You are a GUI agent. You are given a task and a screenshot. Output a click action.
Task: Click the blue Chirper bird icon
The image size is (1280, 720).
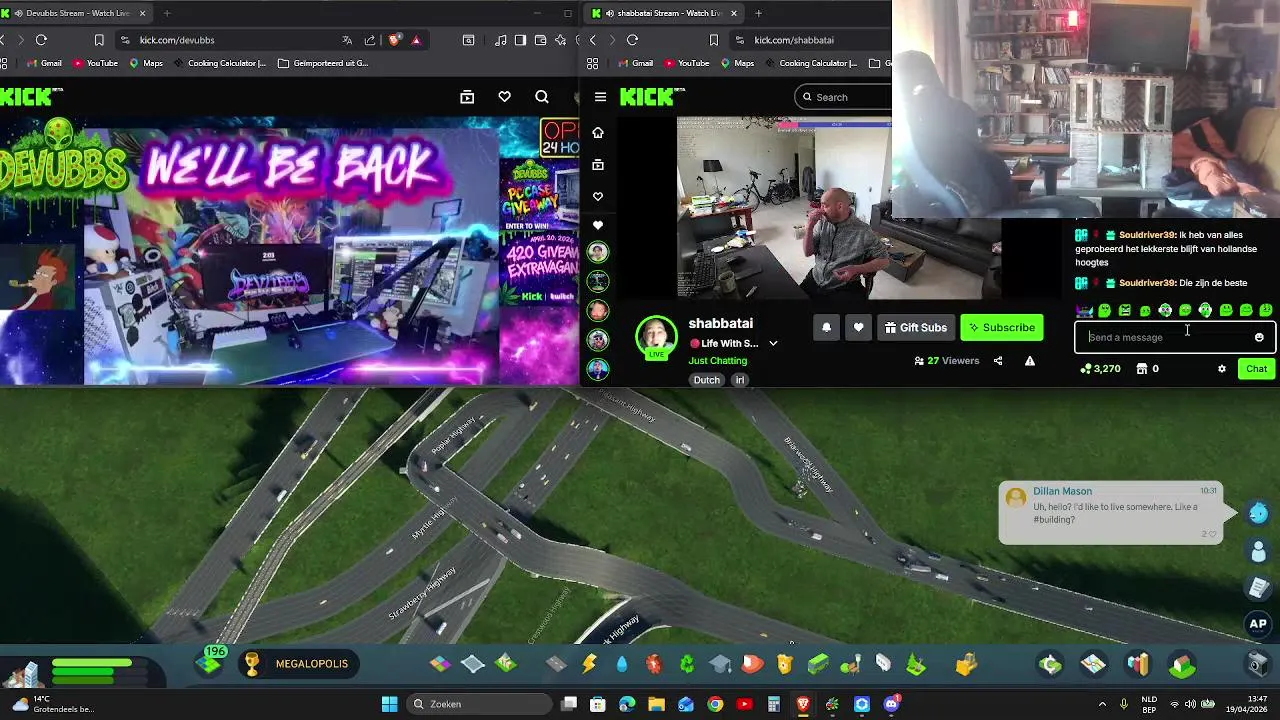click(1258, 513)
